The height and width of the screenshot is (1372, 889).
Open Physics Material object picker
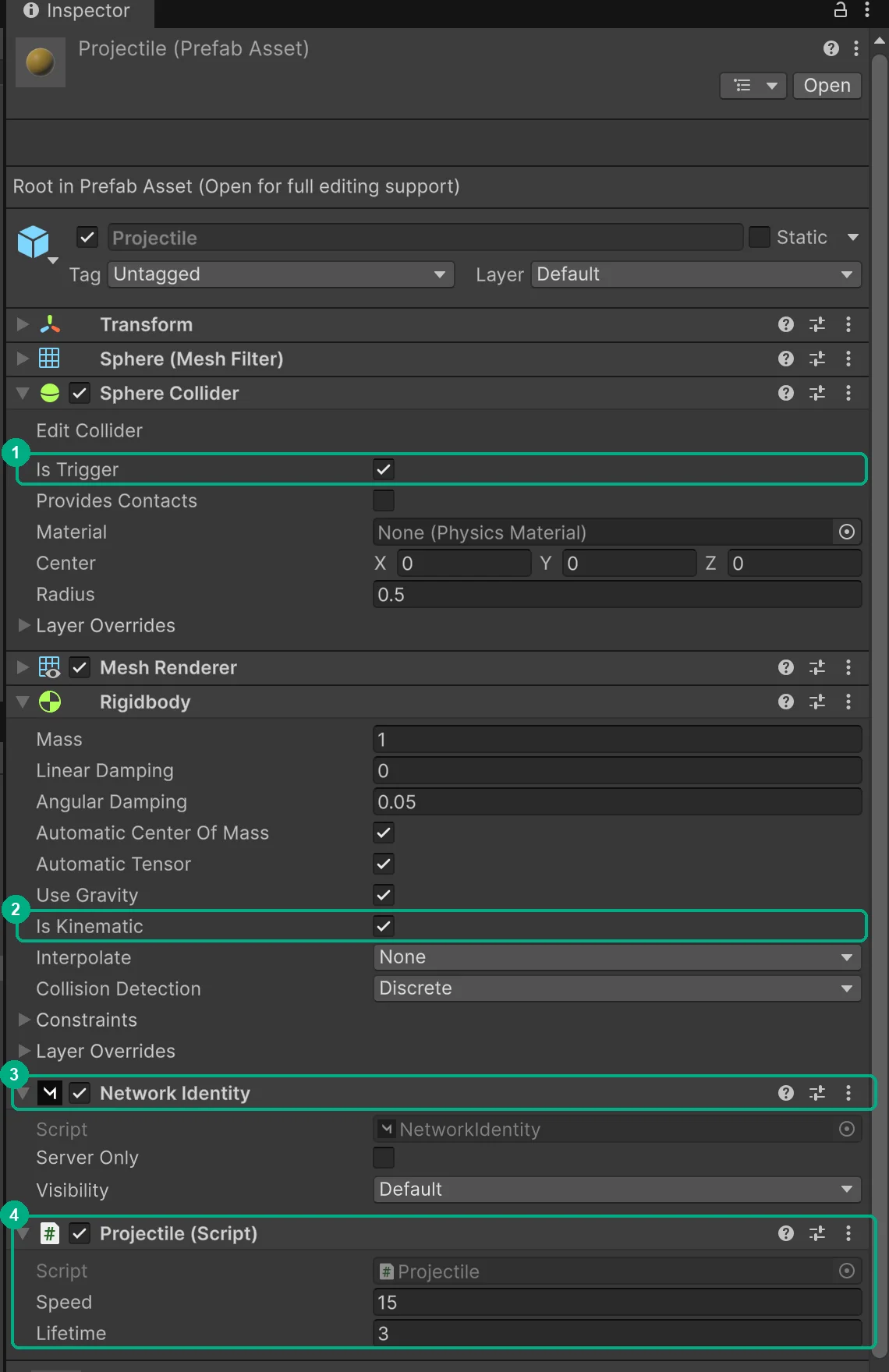pyautogui.click(x=847, y=532)
